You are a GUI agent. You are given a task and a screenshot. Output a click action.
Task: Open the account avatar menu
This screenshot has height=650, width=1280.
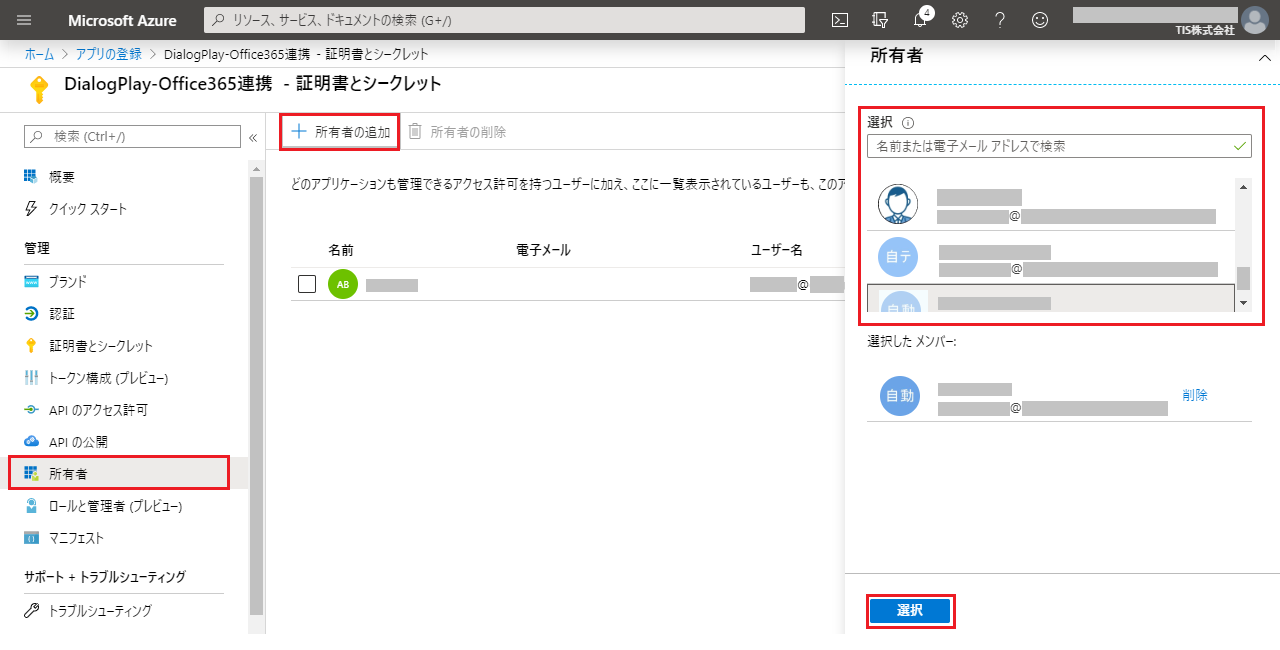point(1254,20)
